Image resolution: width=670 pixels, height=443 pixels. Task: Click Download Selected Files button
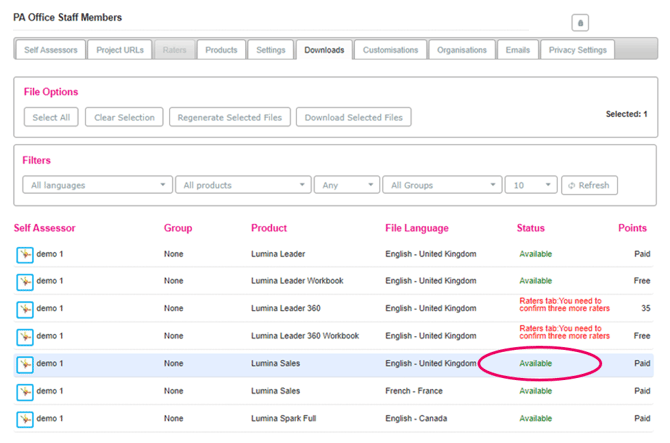pyautogui.click(x=353, y=117)
